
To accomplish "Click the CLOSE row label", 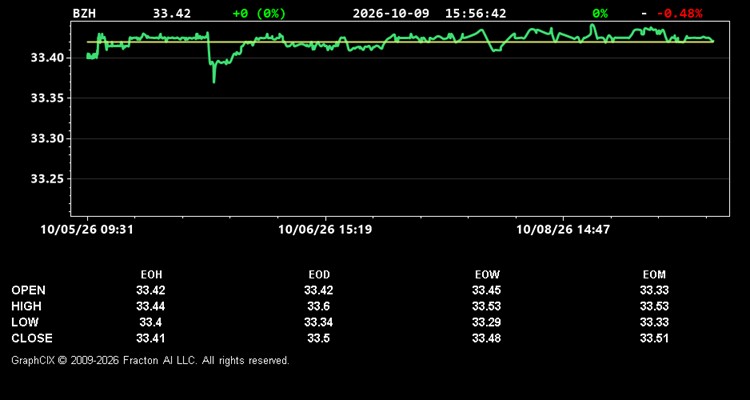I will (32, 338).
